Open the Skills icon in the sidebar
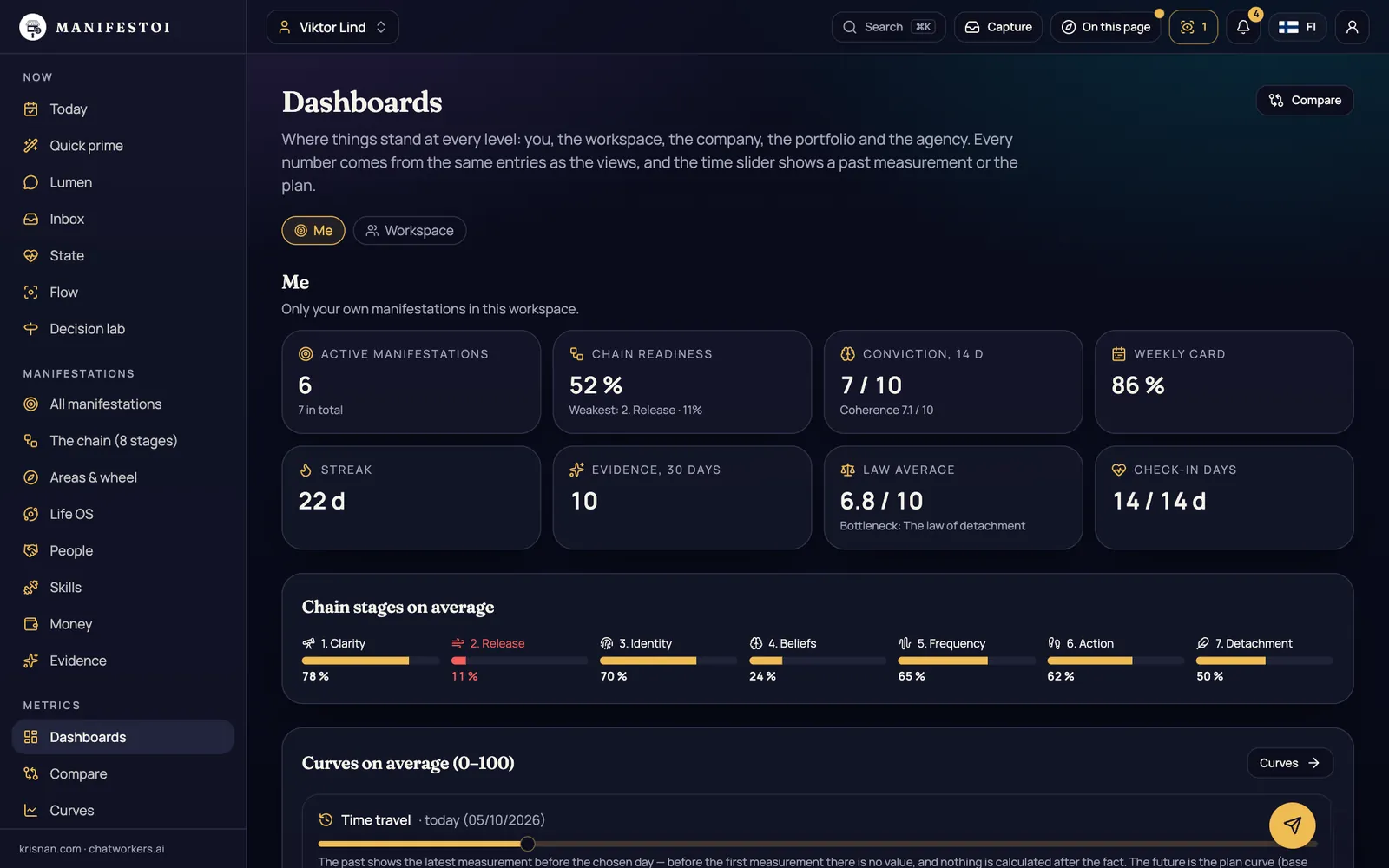This screenshot has width=1389, height=868. pyautogui.click(x=31, y=588)
